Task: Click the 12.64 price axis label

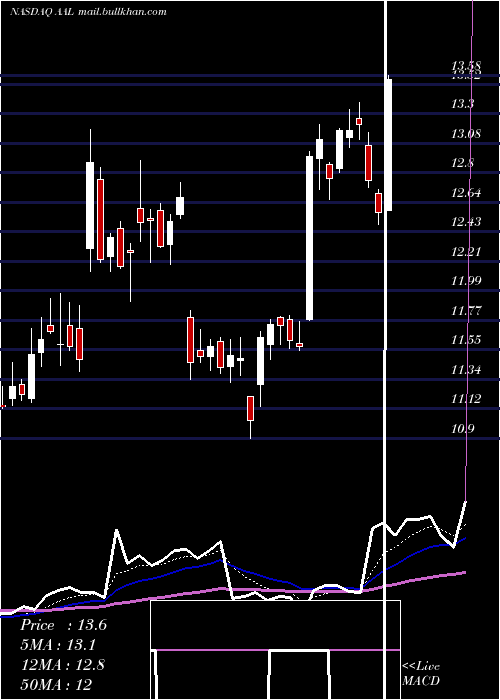Action: tap(466, 193)
